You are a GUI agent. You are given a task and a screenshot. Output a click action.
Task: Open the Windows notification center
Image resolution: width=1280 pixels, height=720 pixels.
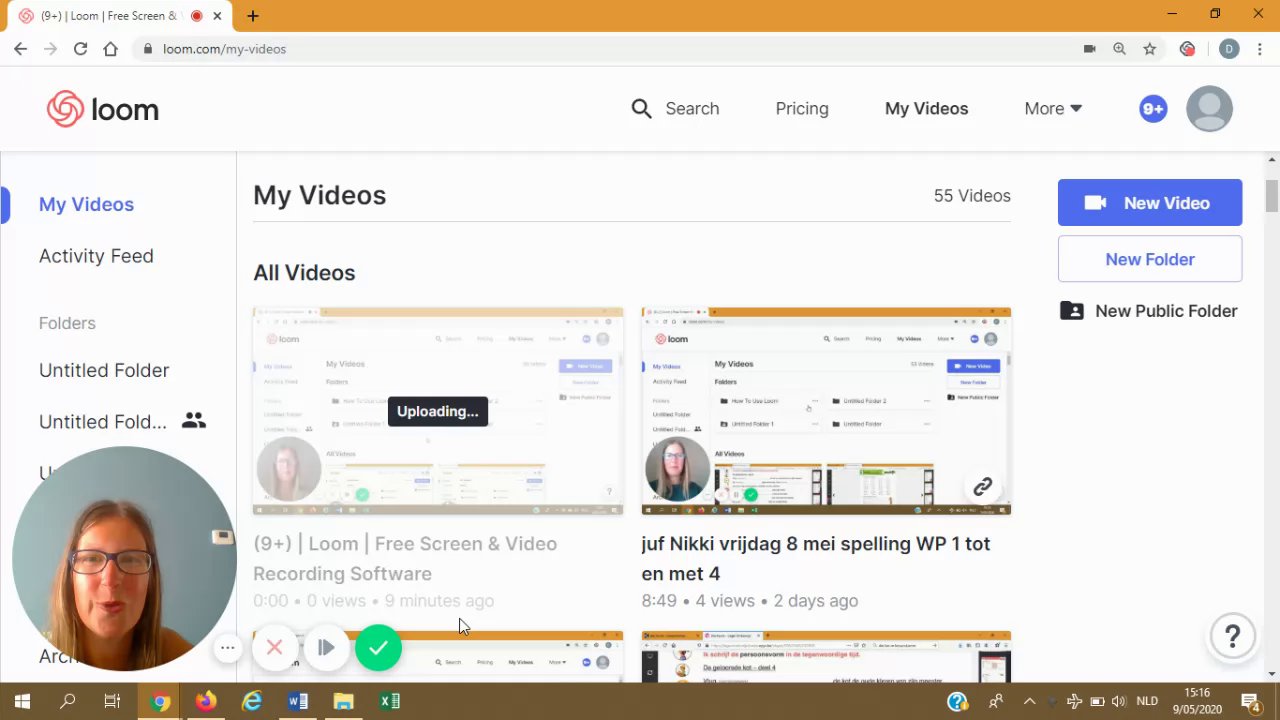[1250, 701]
